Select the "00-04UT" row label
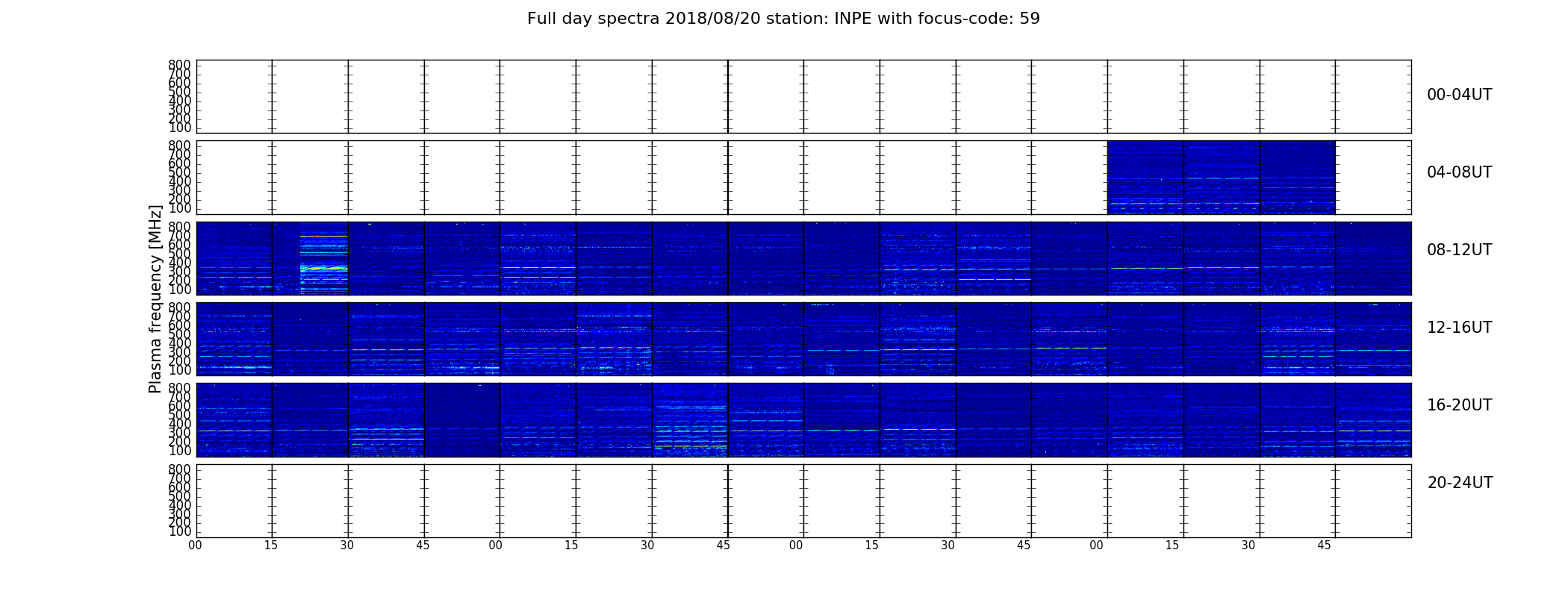The height and width of the screenshot is (597, 1568). pyautogui.click(x=1459, y=95)
